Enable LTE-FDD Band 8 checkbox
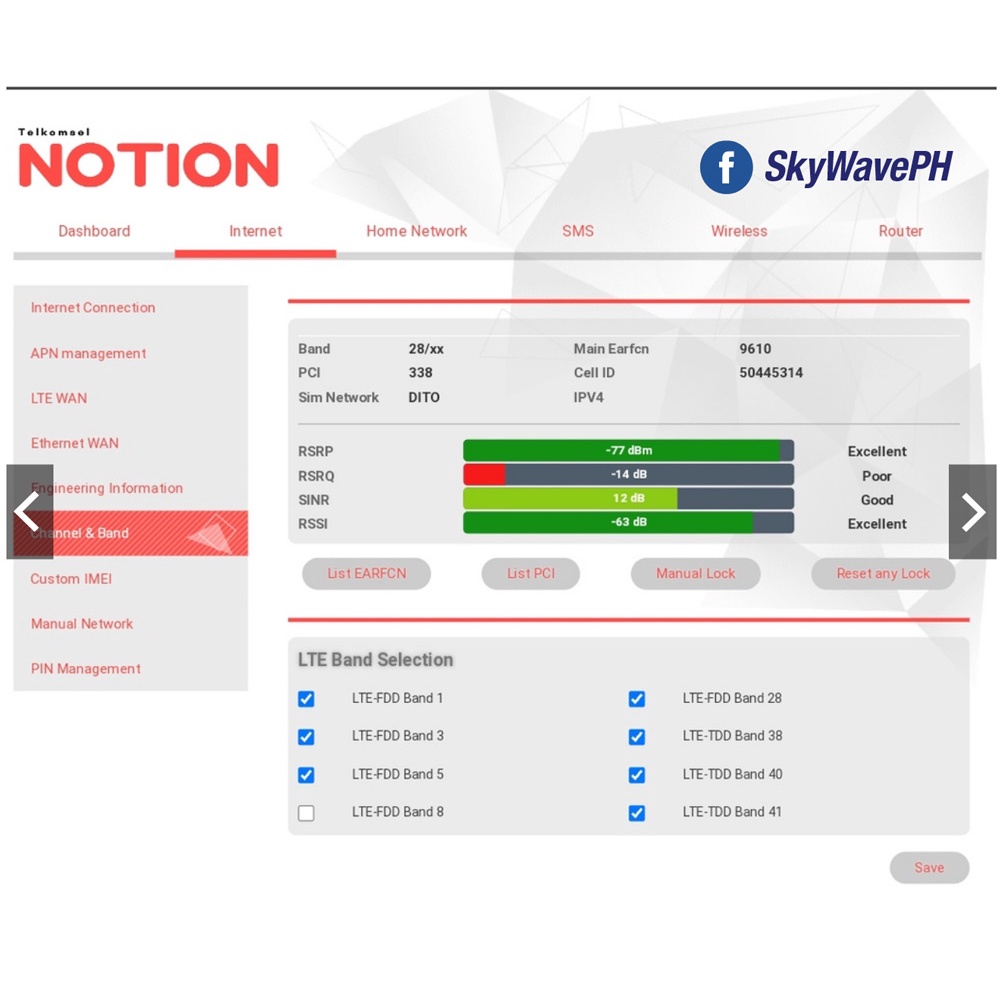 [x=306, y=813]
